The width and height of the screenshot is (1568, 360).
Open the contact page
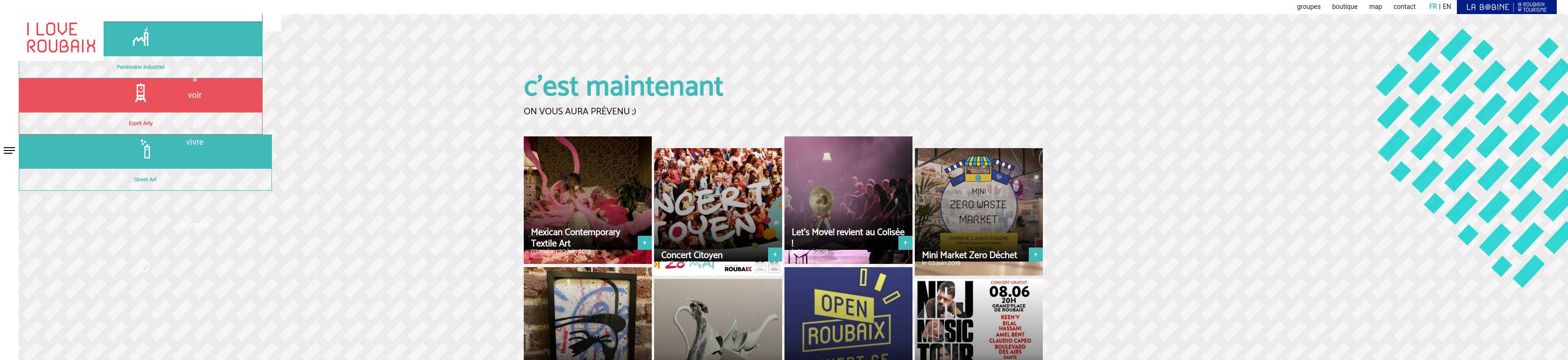(x=1404, y=7)
